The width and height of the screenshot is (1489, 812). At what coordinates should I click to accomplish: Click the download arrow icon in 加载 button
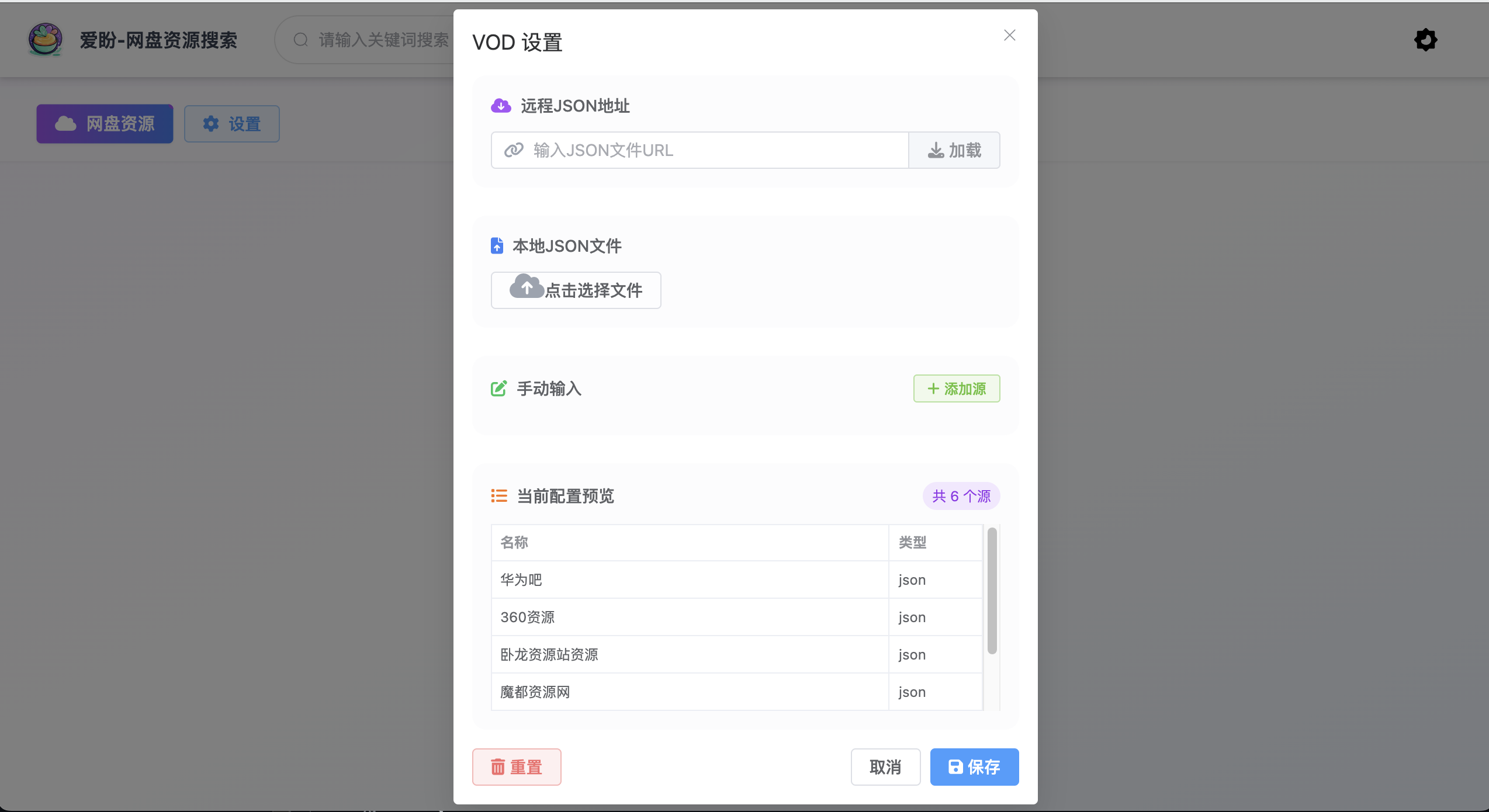936,151
